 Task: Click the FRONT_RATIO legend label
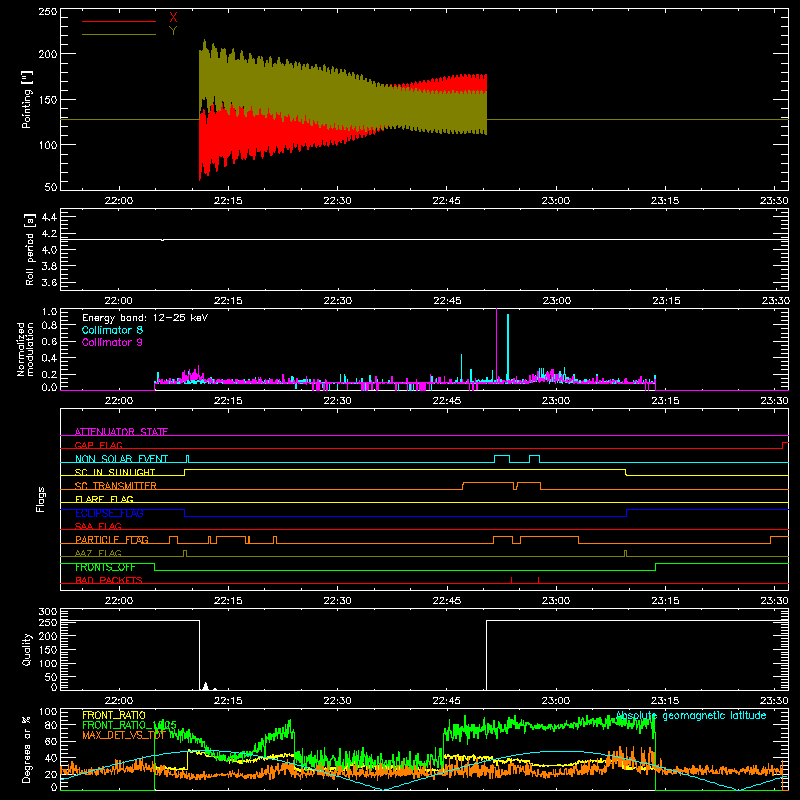coord(114,715)
